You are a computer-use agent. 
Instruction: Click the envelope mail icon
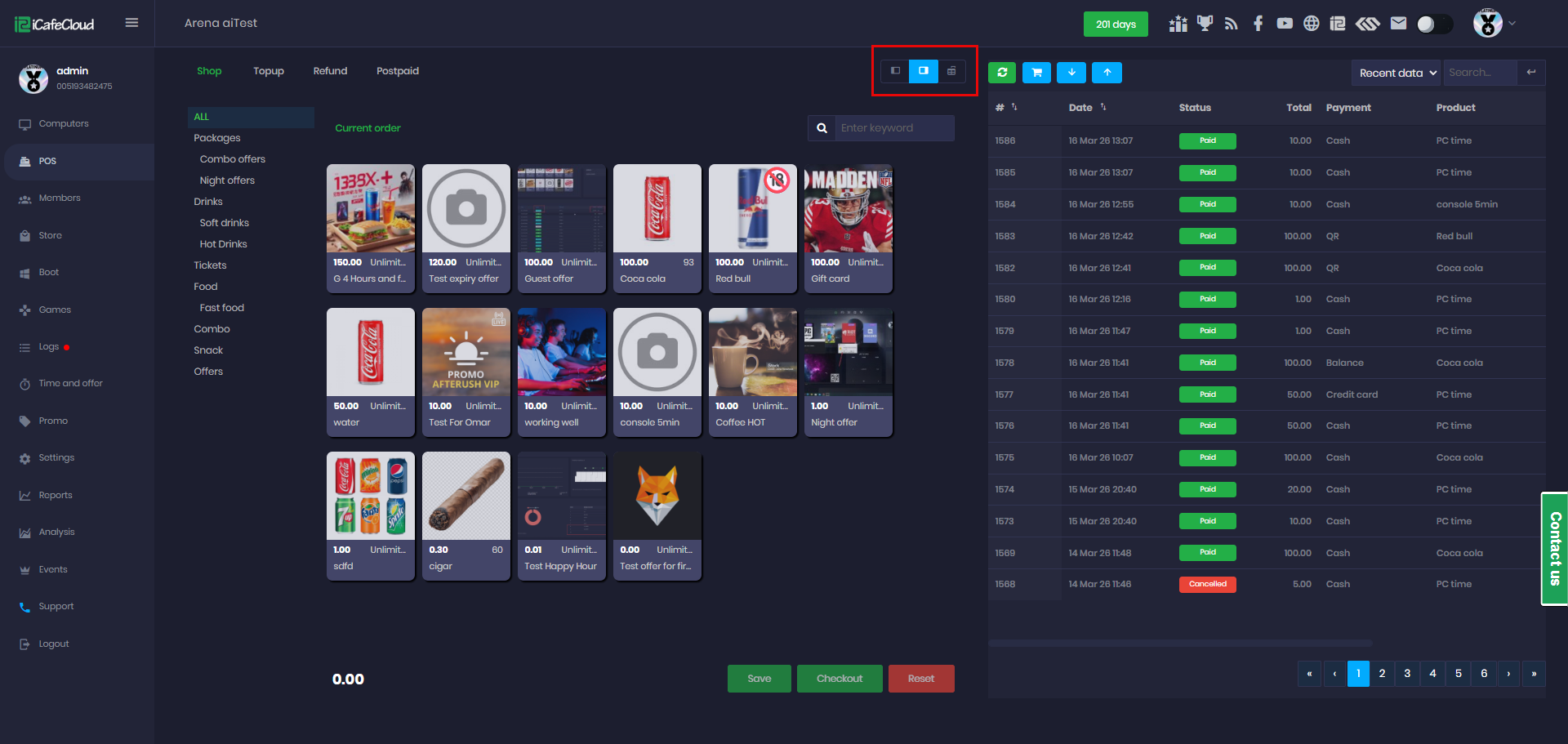[x=1398, y=24]
